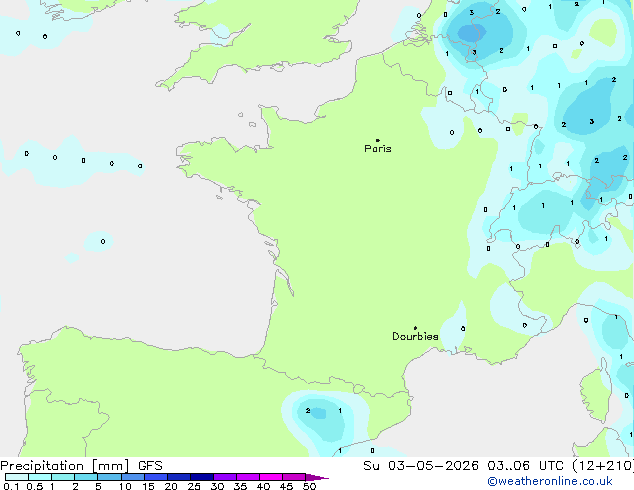Select the 1–2 mm legend color swatch

coord(63,477)
